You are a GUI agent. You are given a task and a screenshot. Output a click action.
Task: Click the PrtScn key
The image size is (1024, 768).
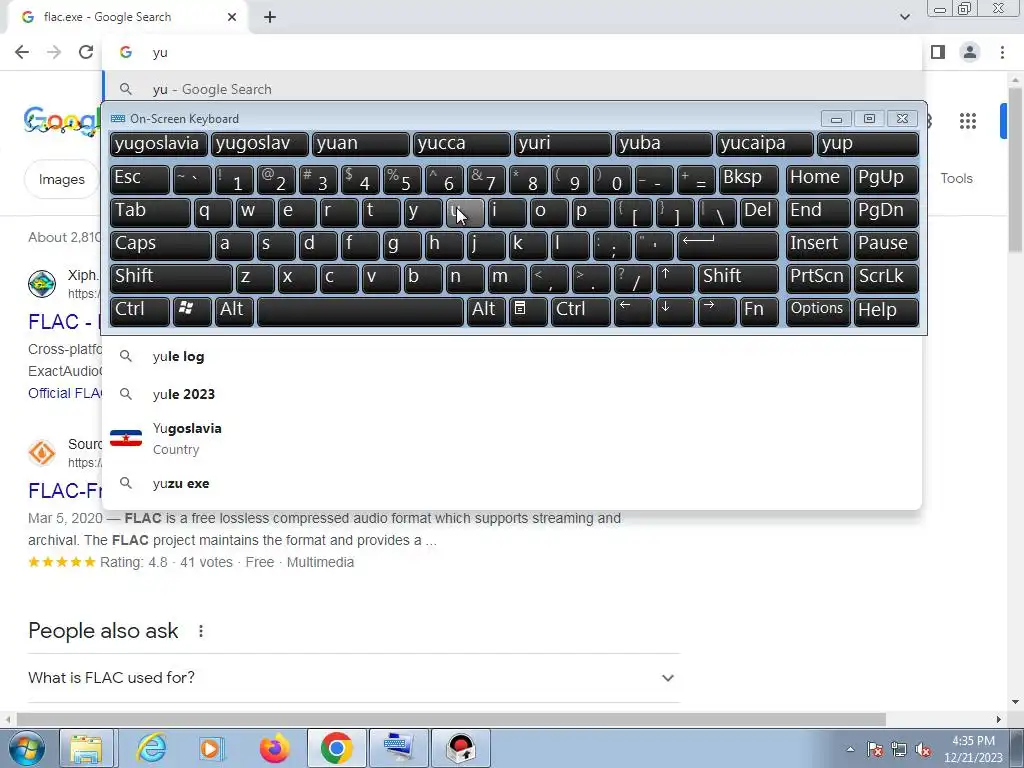[818, 278]
